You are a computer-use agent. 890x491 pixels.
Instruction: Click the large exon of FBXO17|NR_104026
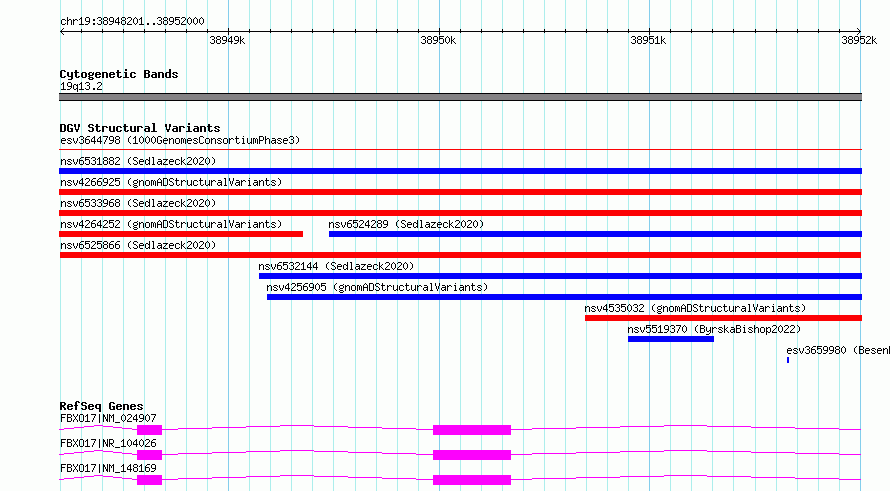[472, 455]
